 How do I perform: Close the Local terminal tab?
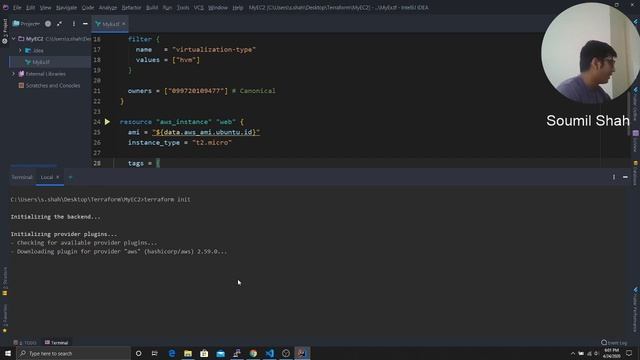click(58, 177)
